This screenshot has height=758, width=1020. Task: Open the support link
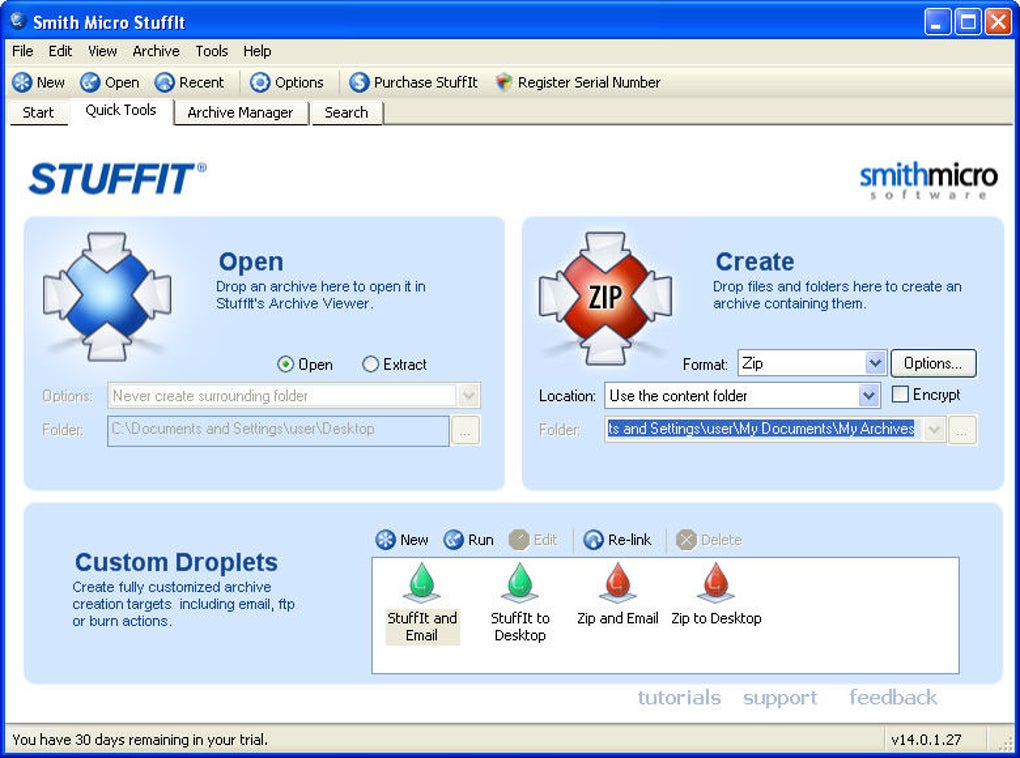point(780,698)
